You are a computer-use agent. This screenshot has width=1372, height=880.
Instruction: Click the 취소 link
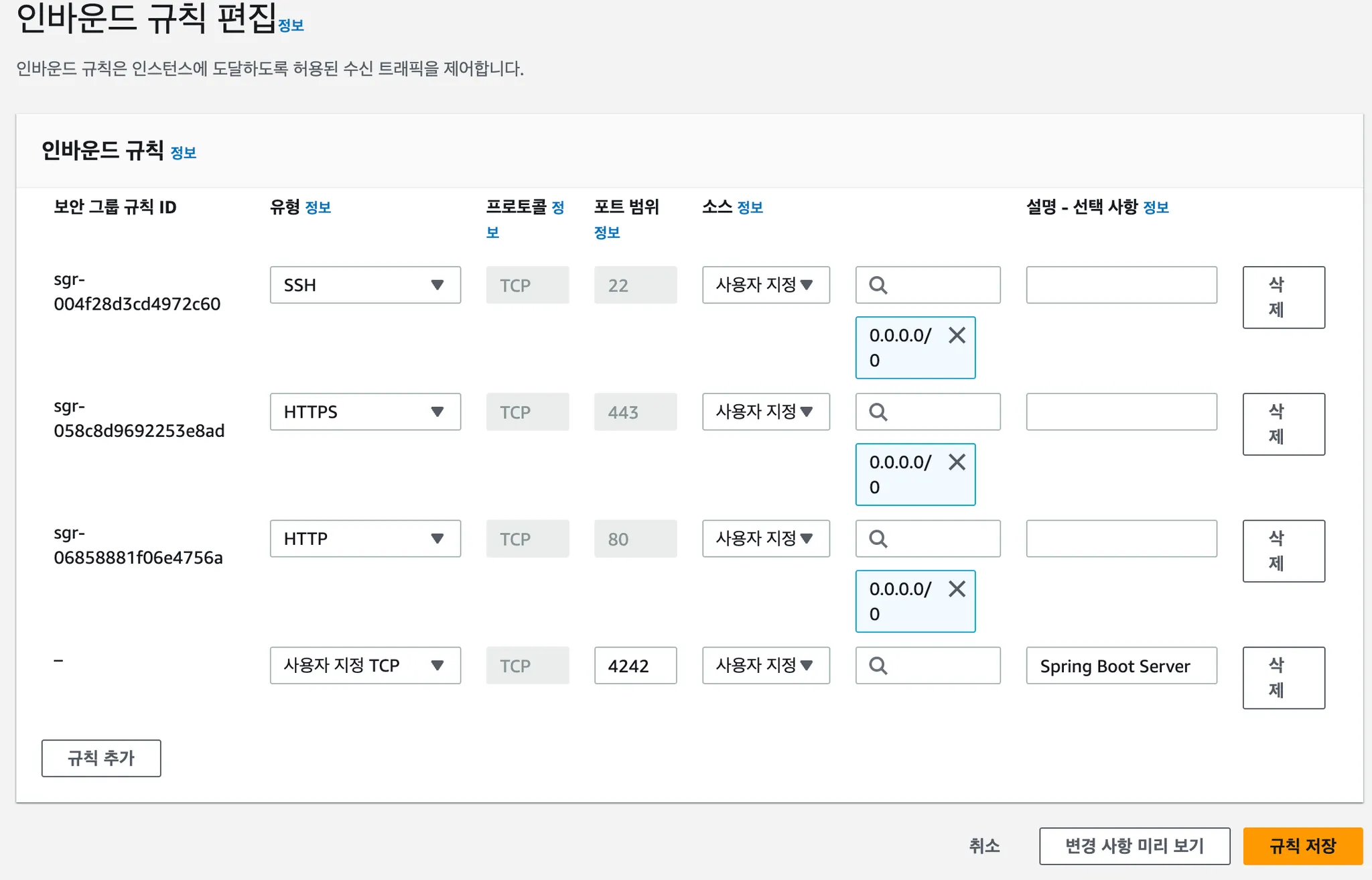984,846
